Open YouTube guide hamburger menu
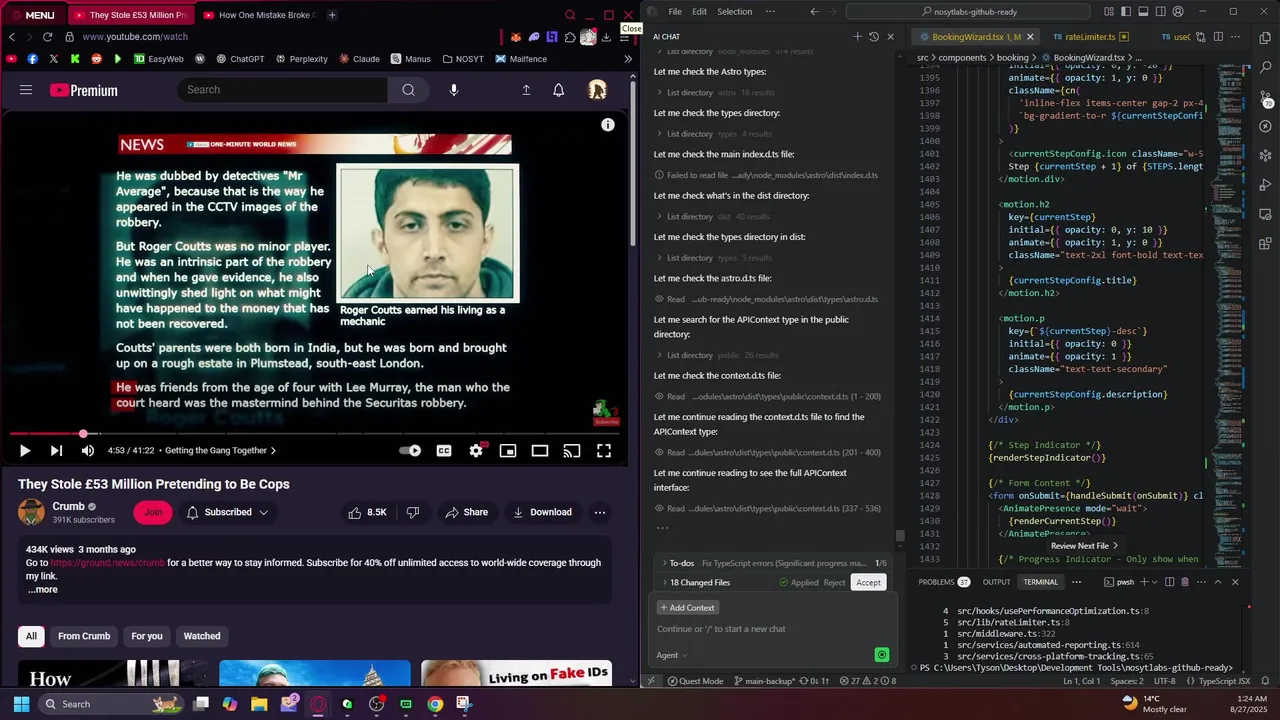Image resolution: width=1280 pixels, height=720 pixels. (26, 90)
